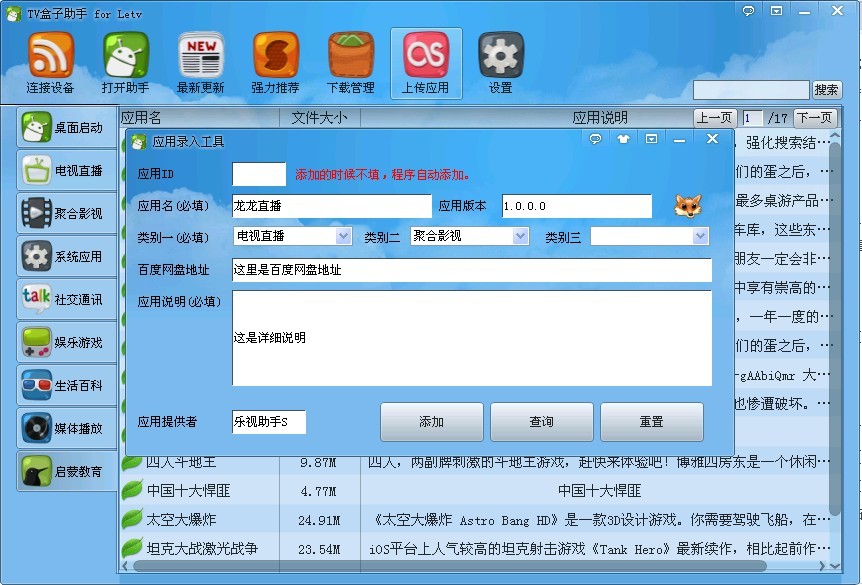This screenshot has height=585, width=862.
Task: Click the 应用提供者 field with 乐视助手S
Action: (269, 422)
